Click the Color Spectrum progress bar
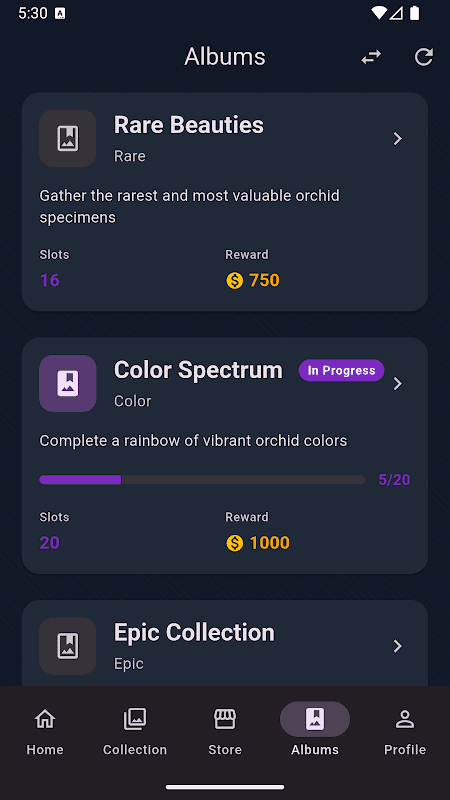The height and width of the screenshot is (800, 450). tap(202, 480)
